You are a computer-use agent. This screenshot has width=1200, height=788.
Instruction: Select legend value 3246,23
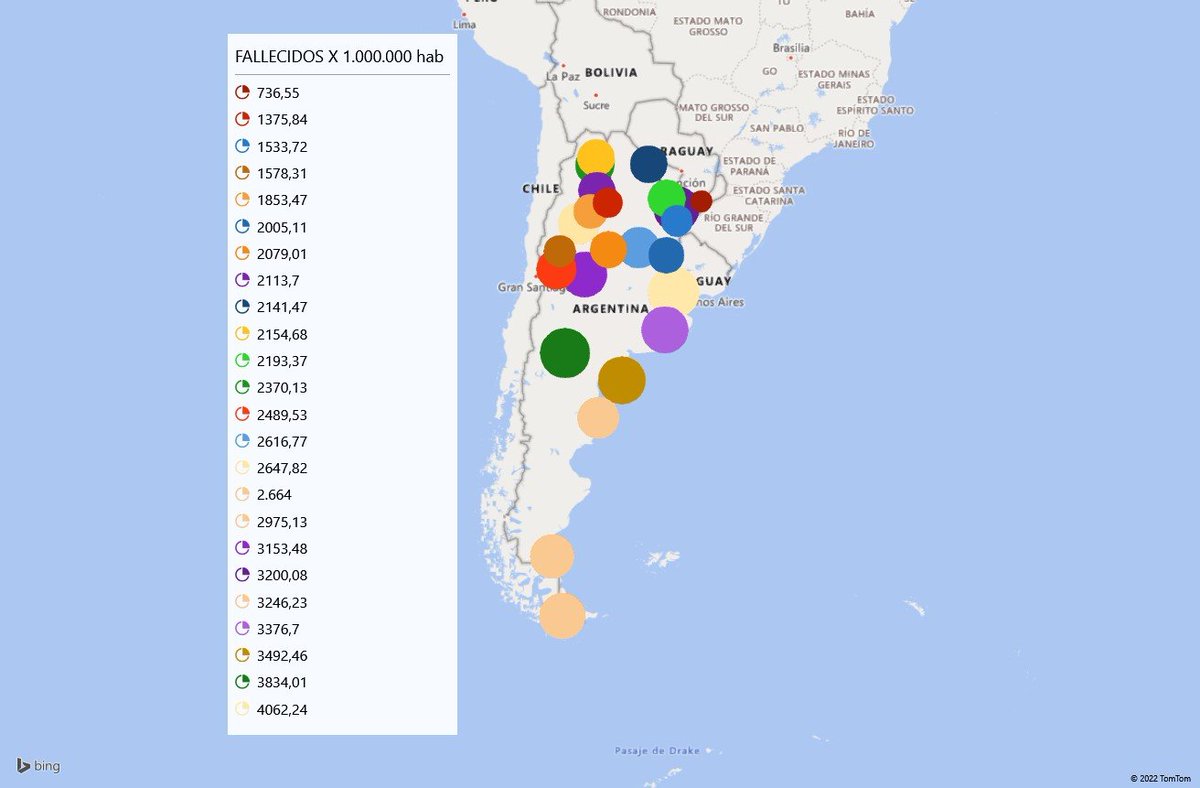click(282, 602)
